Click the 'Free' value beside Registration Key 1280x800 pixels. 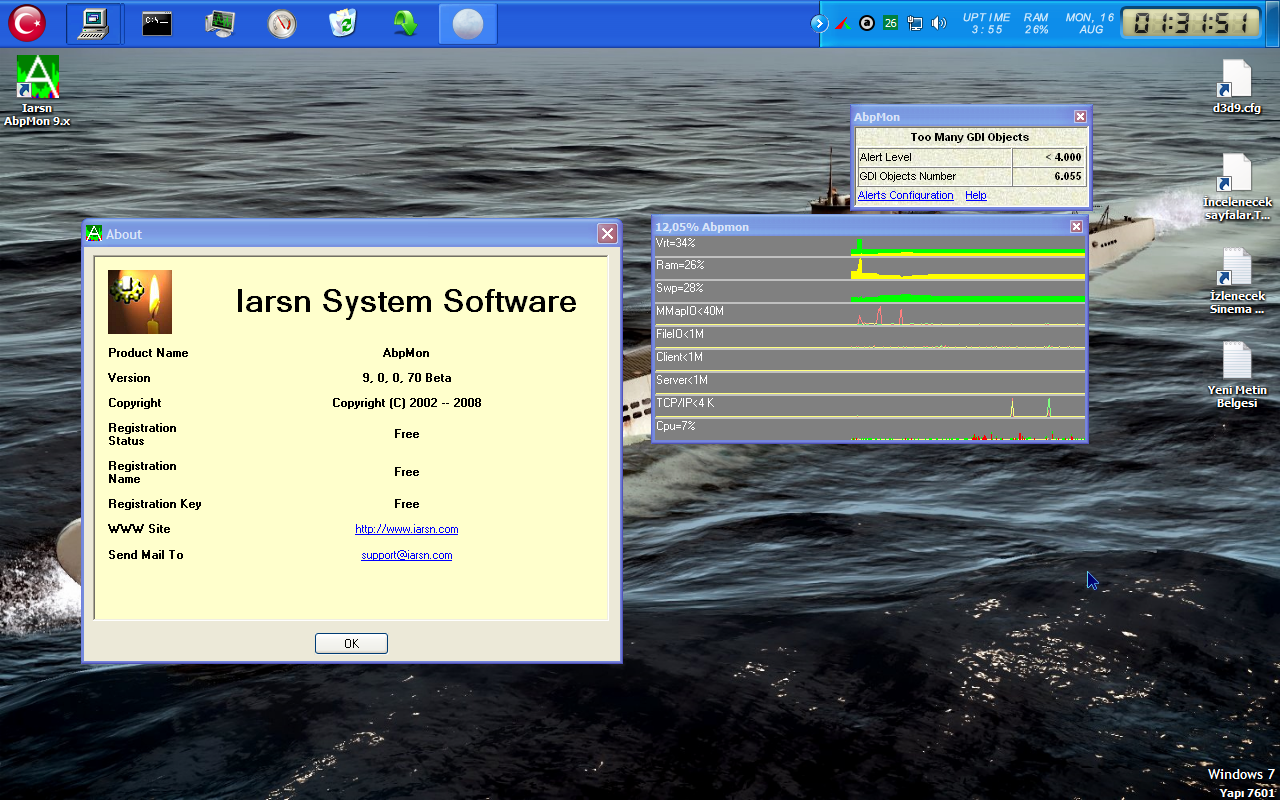pos(406,504)
